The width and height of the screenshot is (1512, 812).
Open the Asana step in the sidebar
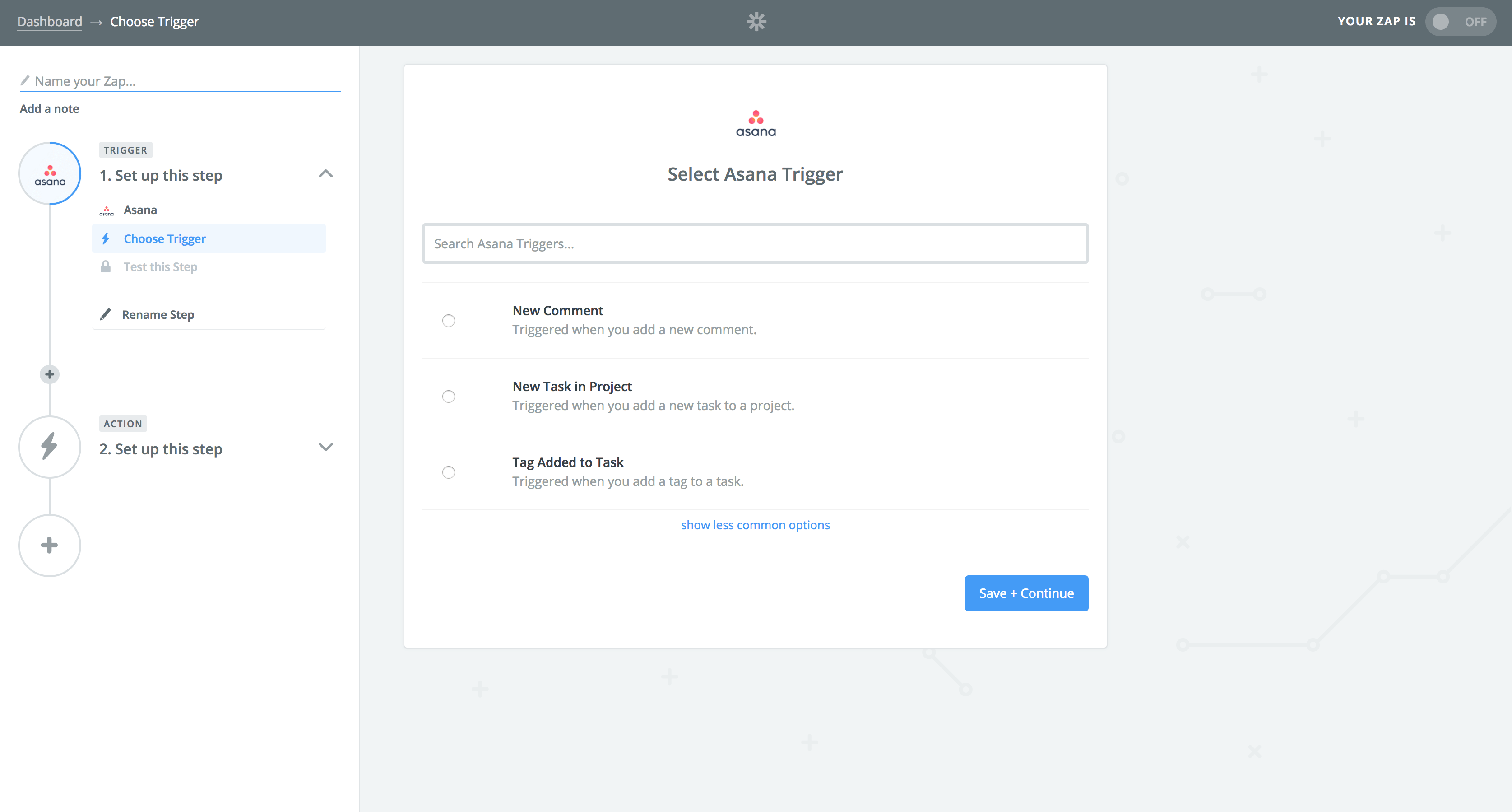(x=140, y=210)
